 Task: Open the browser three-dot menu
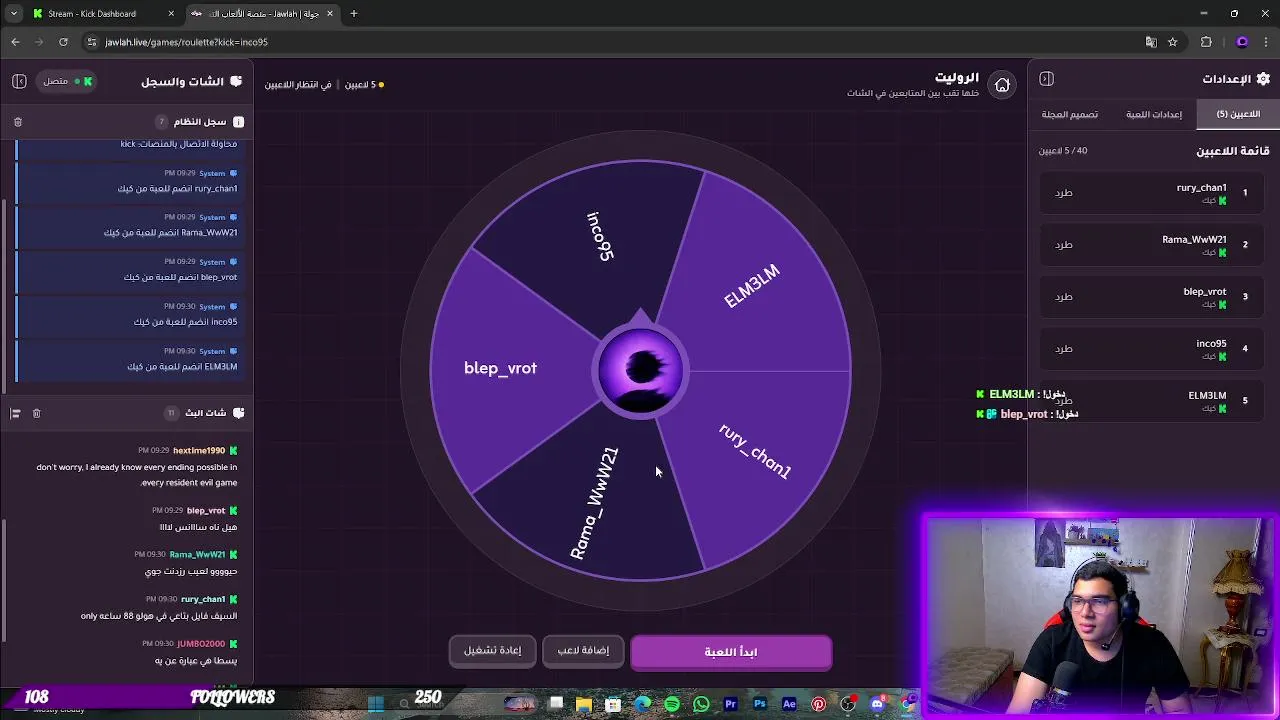tap(1265, 42)
